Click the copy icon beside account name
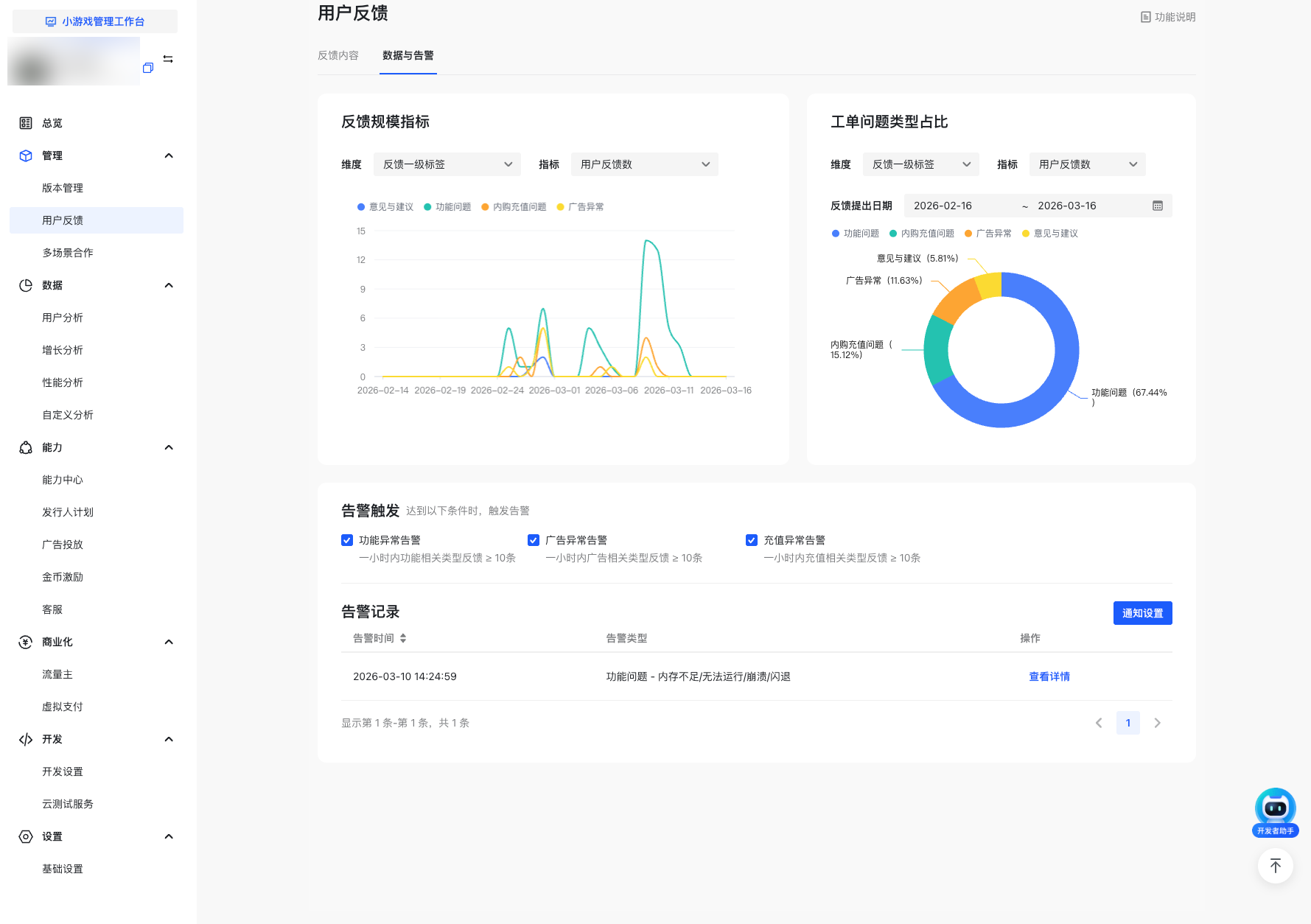1311x924 pixels. (x=148, y=68)
